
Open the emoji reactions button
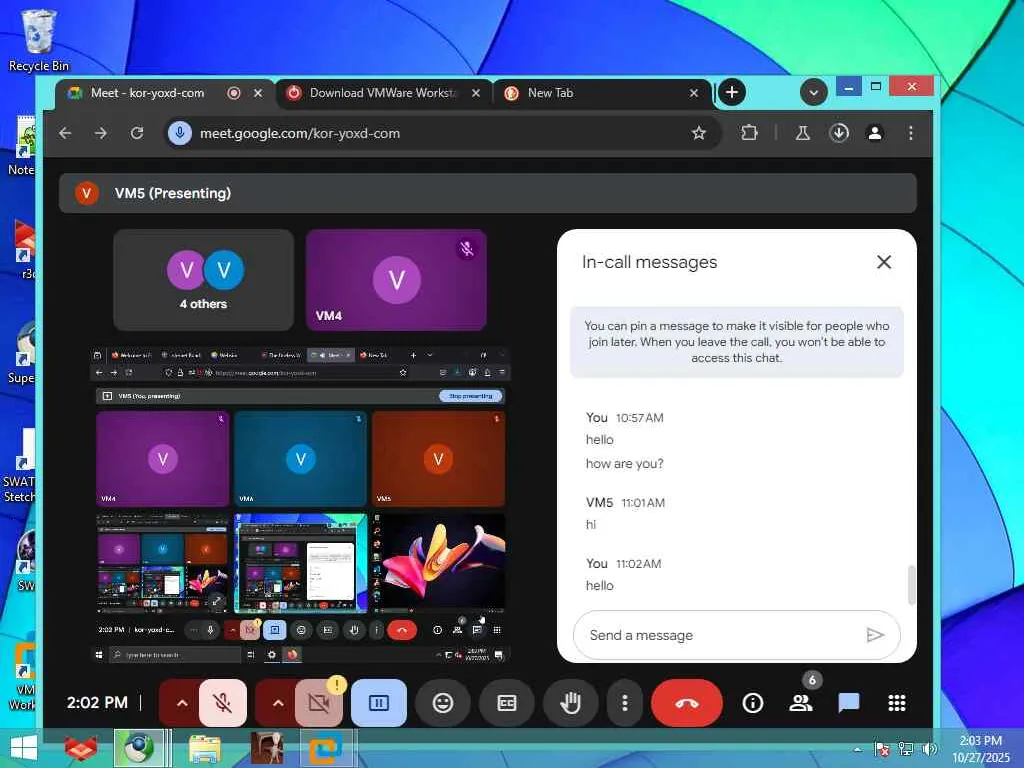[x=443, y=703]
